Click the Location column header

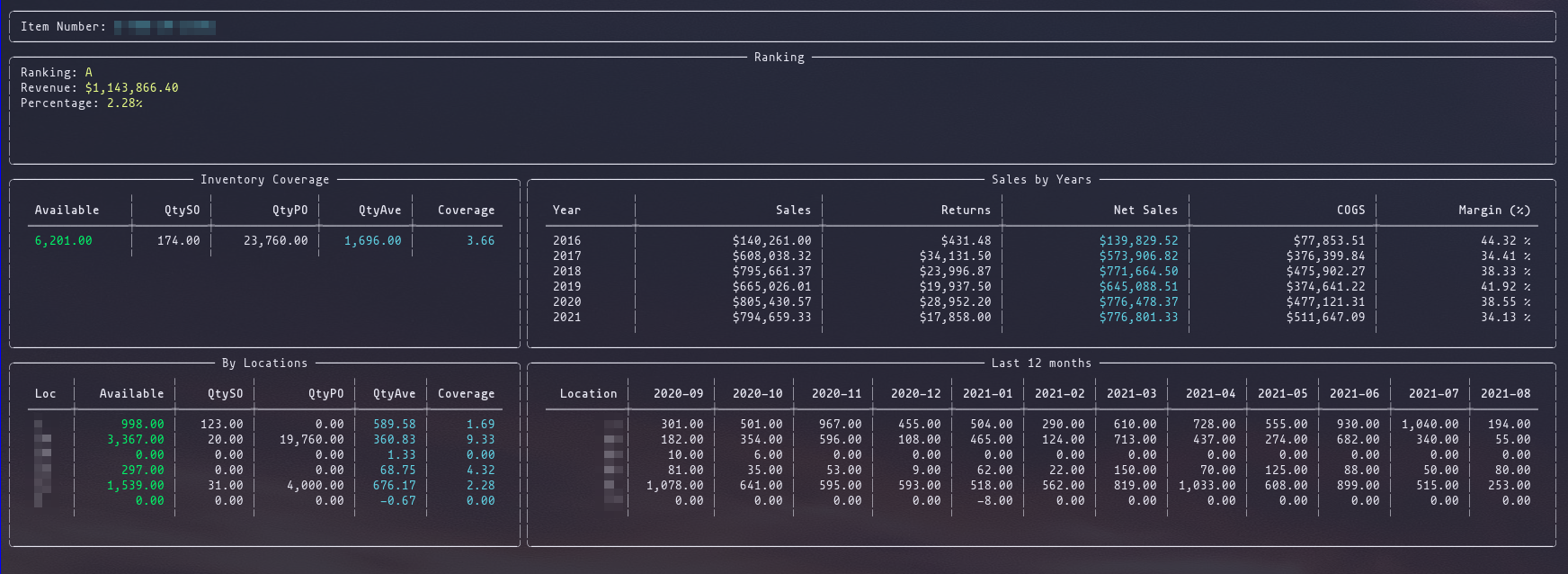pos(589,394)
